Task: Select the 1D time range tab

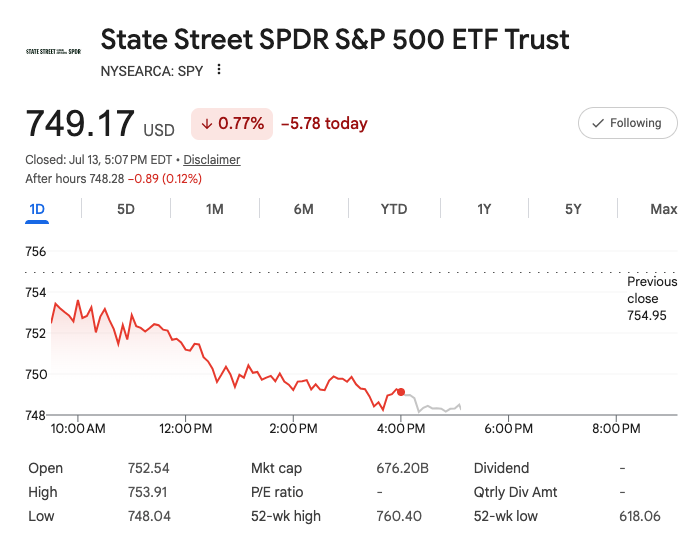Action: coord(37,209)
